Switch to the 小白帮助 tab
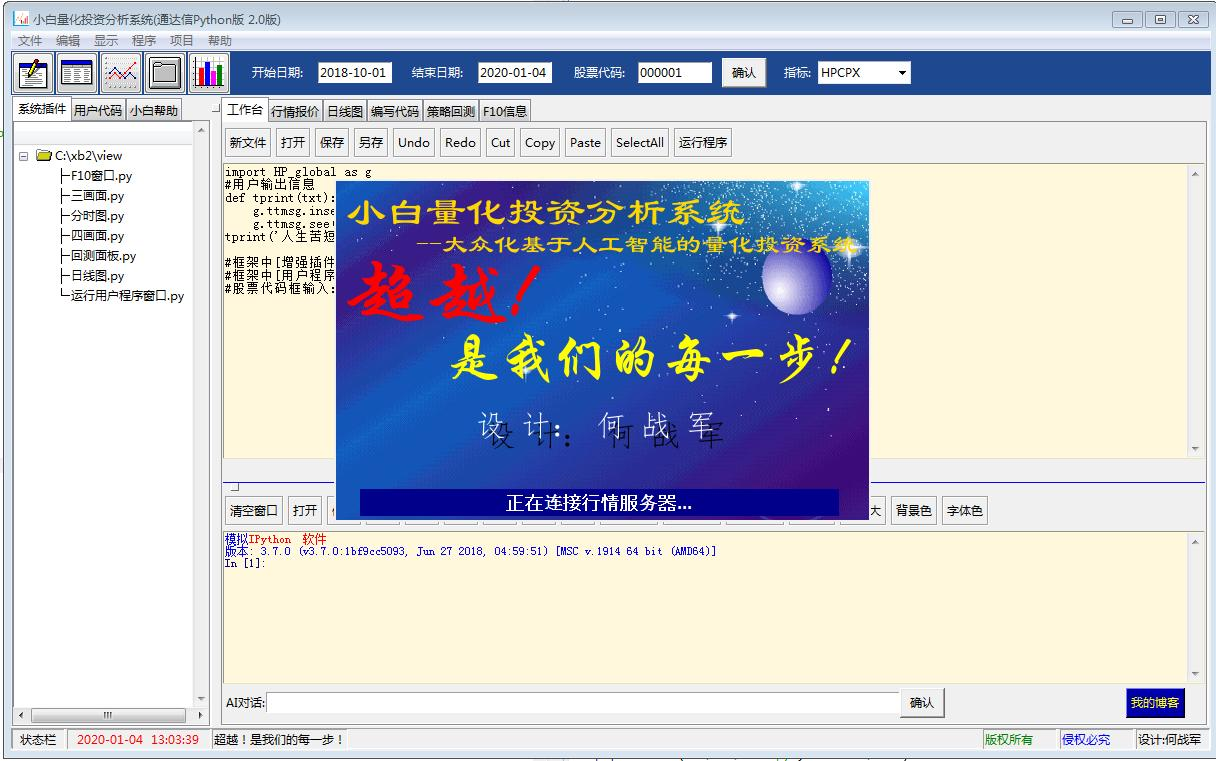Screen dimensions: 1216x761 pos(155,110)
